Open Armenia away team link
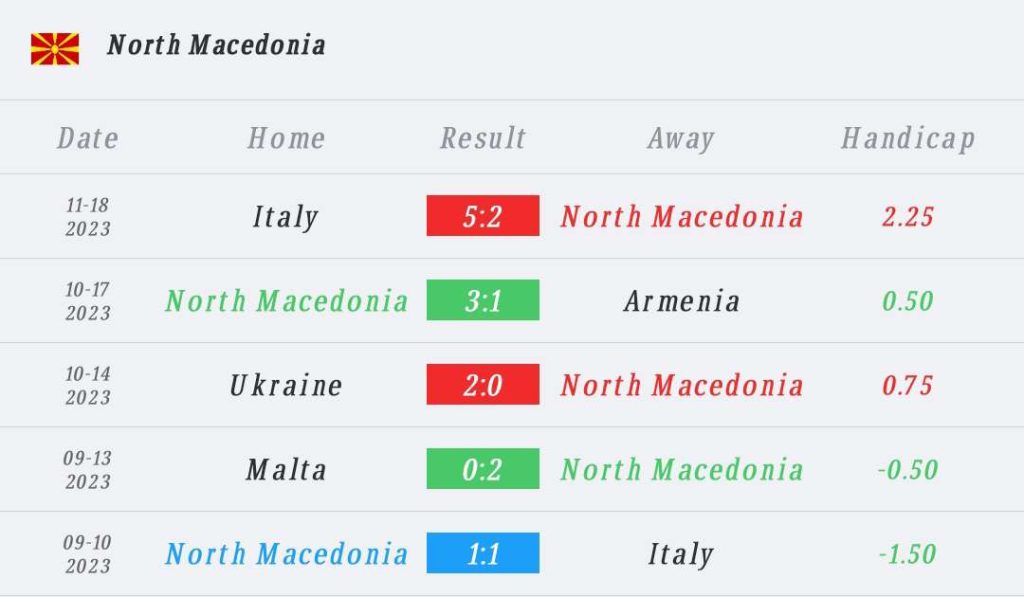Viewport: 1024px width, 597px height. (681, 301)
